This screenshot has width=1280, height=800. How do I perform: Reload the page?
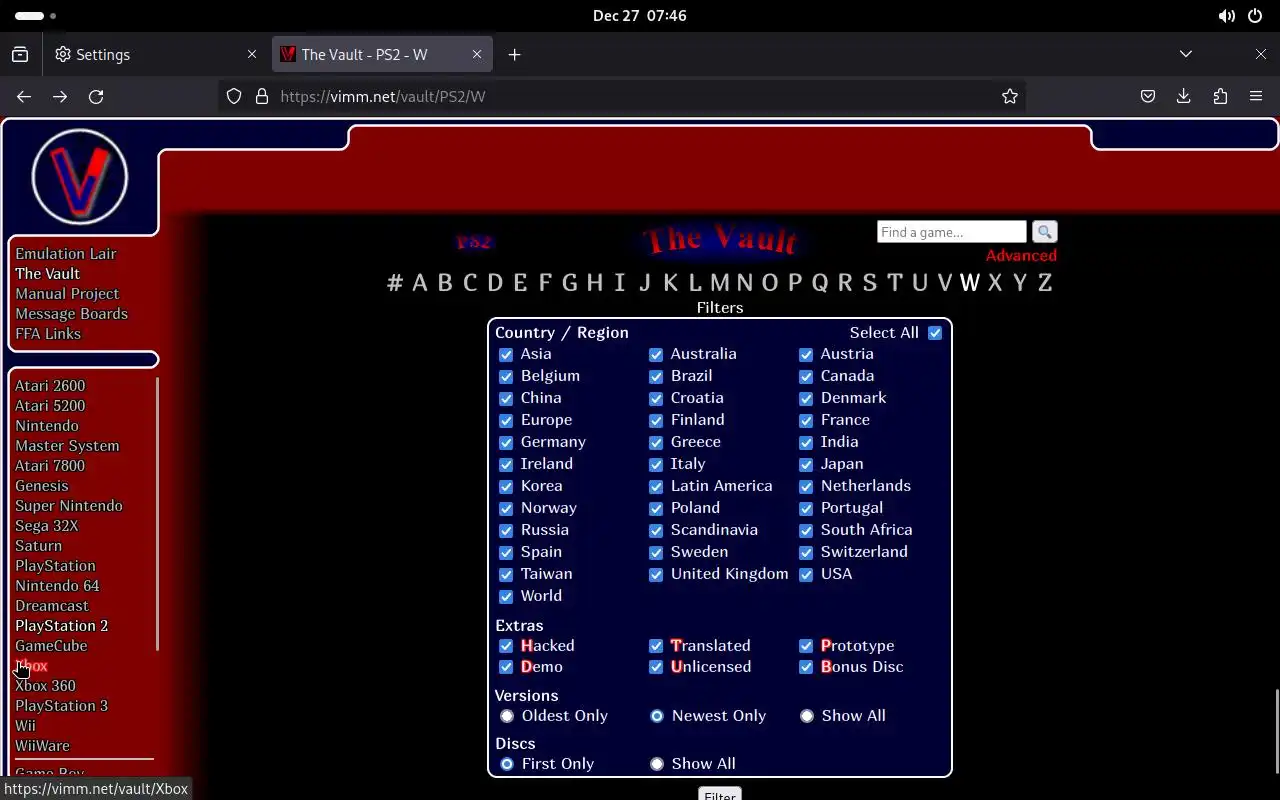(x=96, y=96)
